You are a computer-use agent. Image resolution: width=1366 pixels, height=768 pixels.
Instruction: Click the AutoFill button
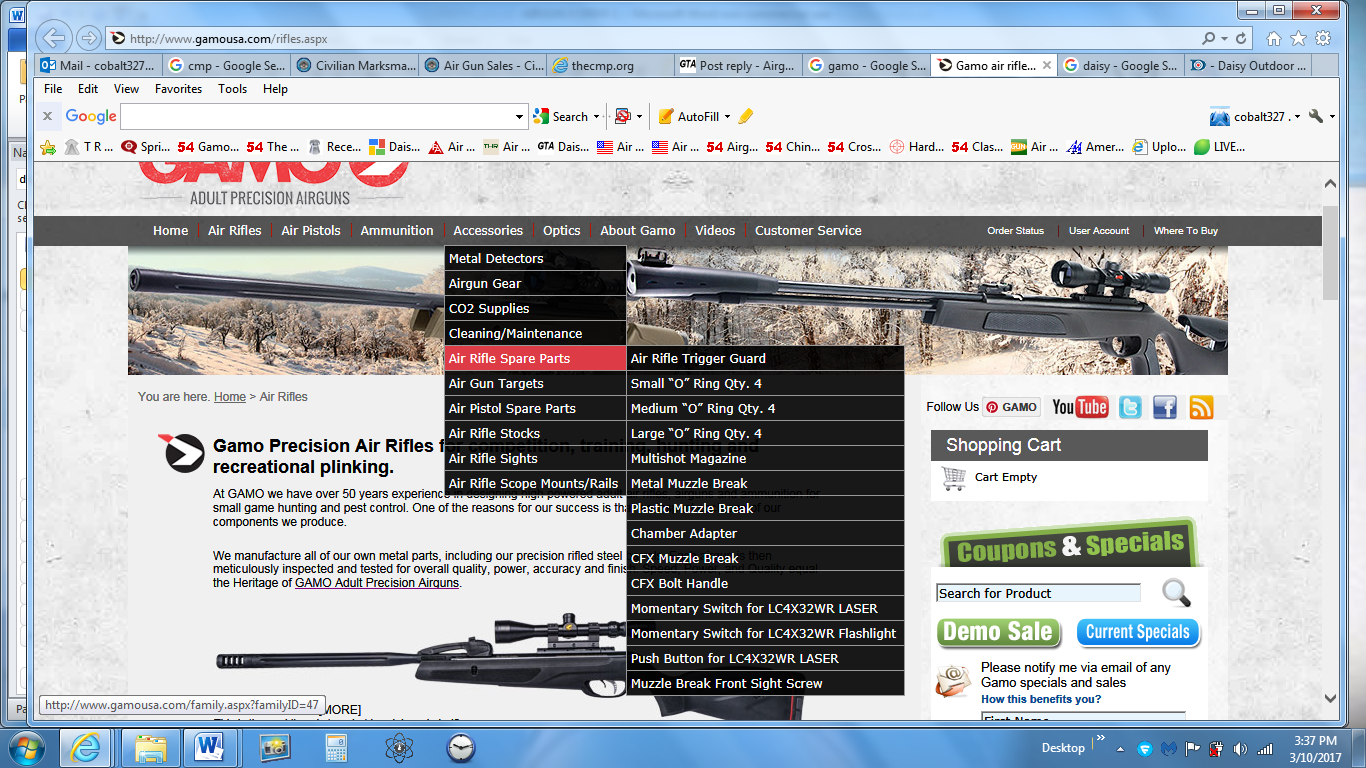tap(689, 116)
